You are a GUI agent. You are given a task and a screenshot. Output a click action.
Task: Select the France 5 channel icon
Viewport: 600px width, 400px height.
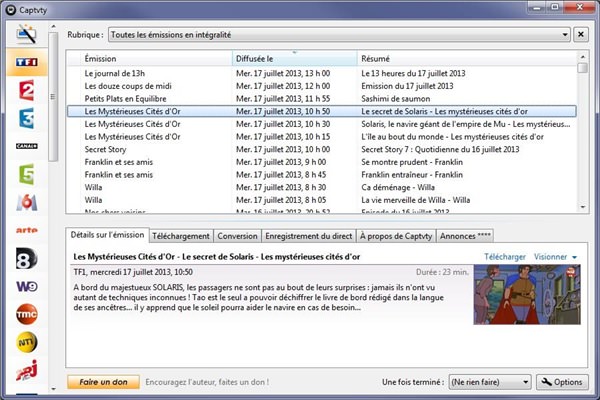pos(26,174)
